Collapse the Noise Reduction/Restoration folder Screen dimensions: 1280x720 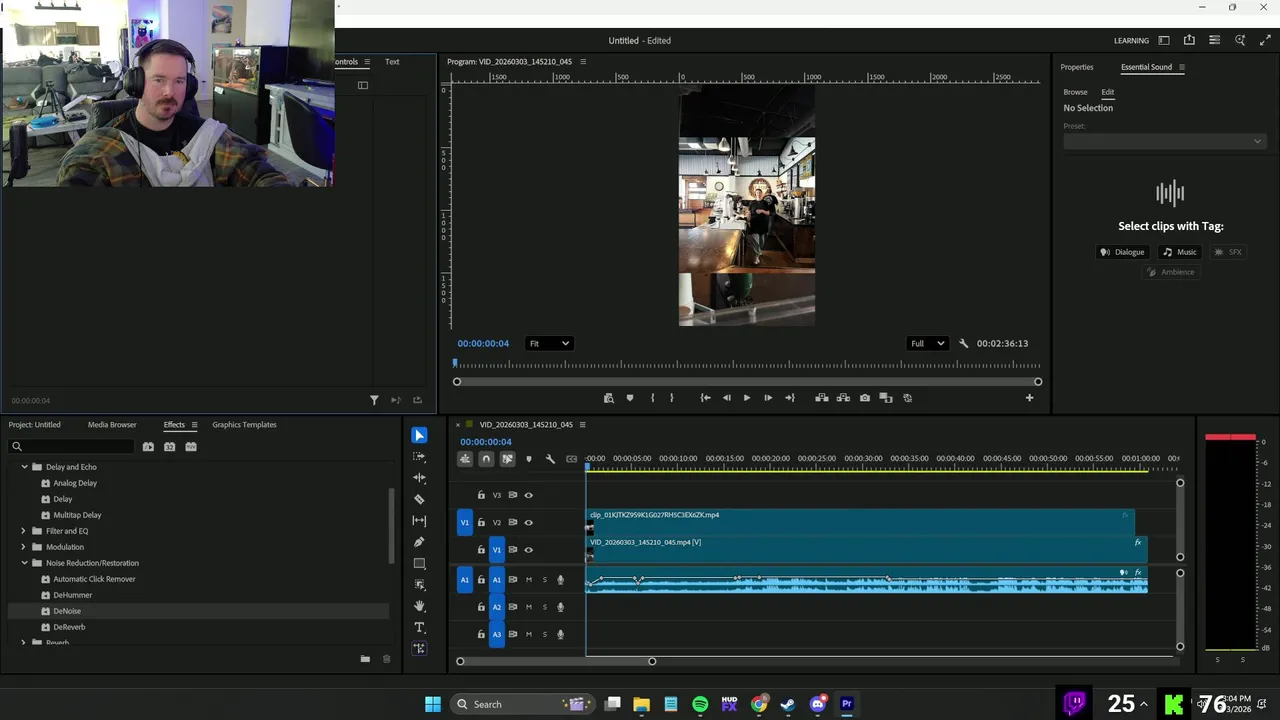tap(24, 563)
